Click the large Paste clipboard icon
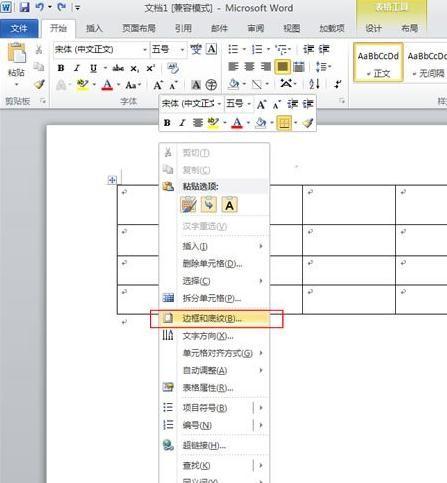447x483 pixels. coord(16,53)
